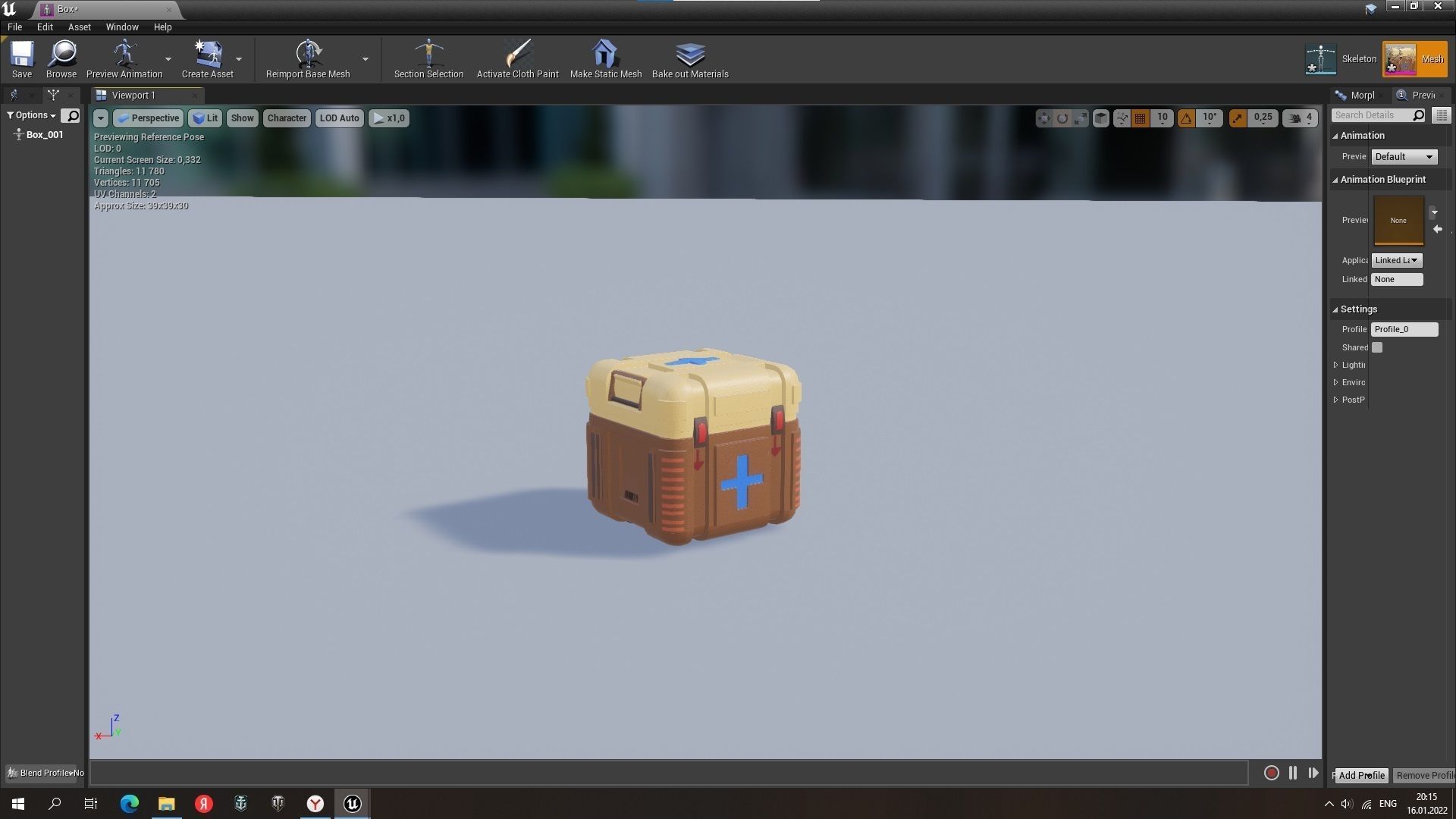The width and height of the screenshot is (1456, 819).
Task: Click the playback speed x1,0 button
Action: click(389, 118)
